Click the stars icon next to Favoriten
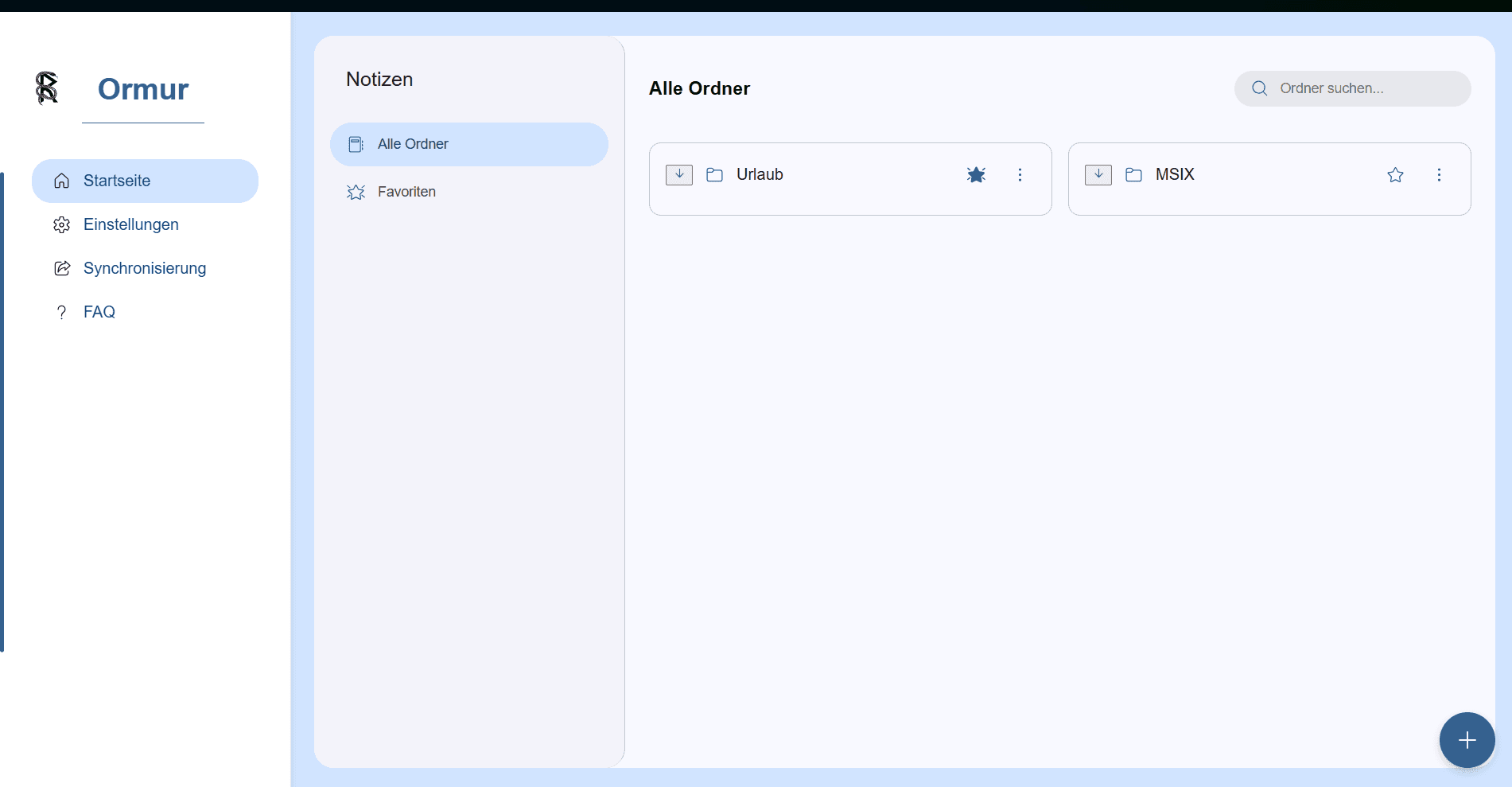 [356, 192]
